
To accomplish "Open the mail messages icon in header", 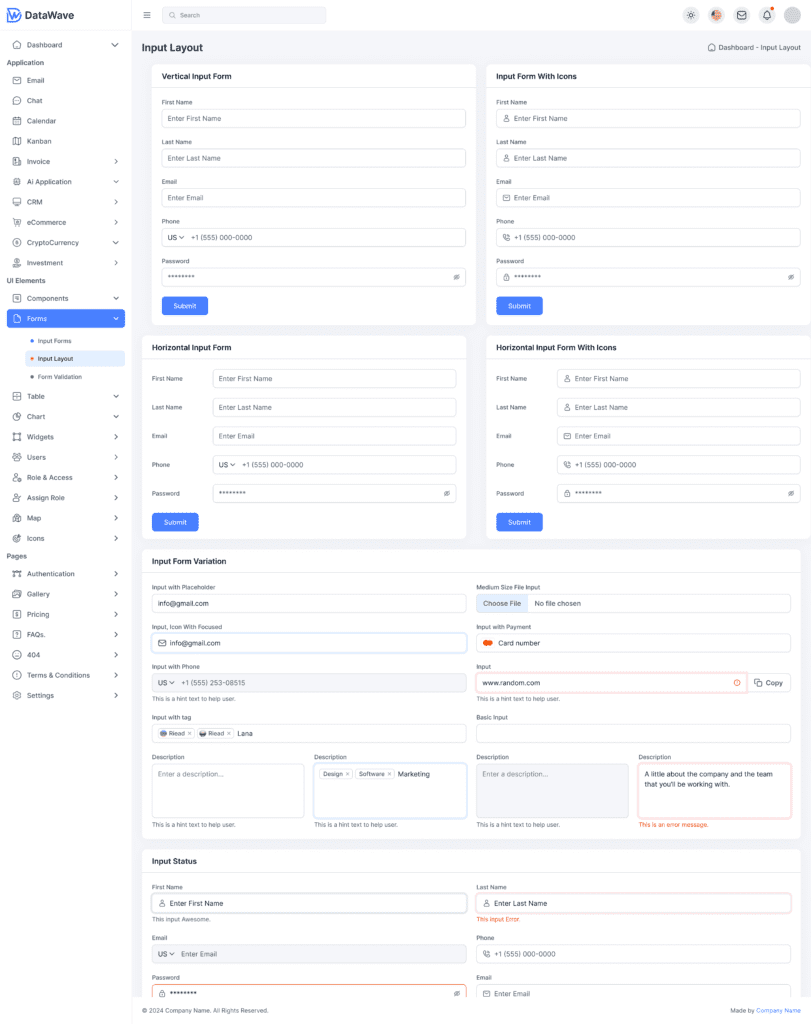I will (x=741, y=15).
